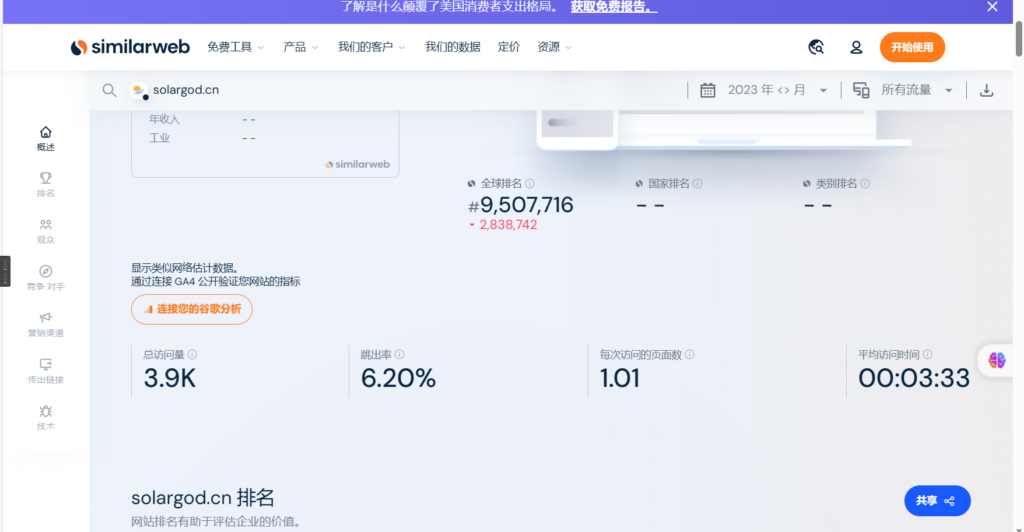Open the 2023 年 date range dropdown
Image resolution: width=1024 pixels, height=532 pixels.
777,90
